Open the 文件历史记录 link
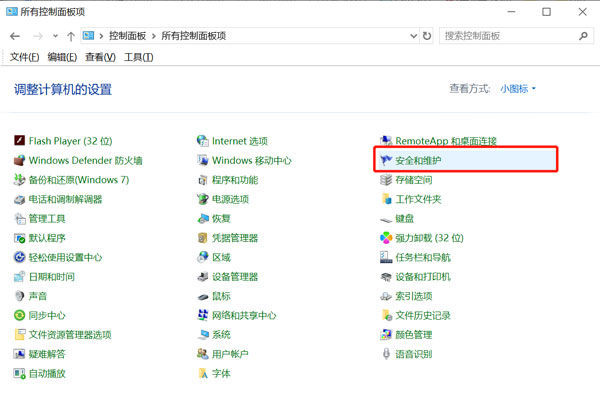The height and width of the screenshot is (401, 600). (423, 315)
